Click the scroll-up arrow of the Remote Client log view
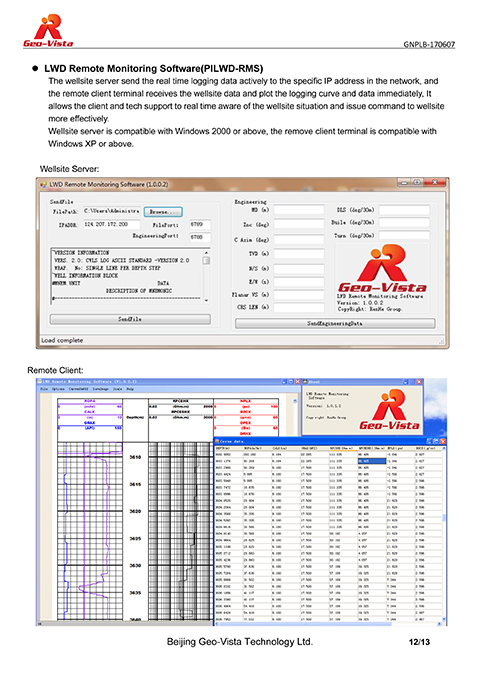 coord(295,401)
